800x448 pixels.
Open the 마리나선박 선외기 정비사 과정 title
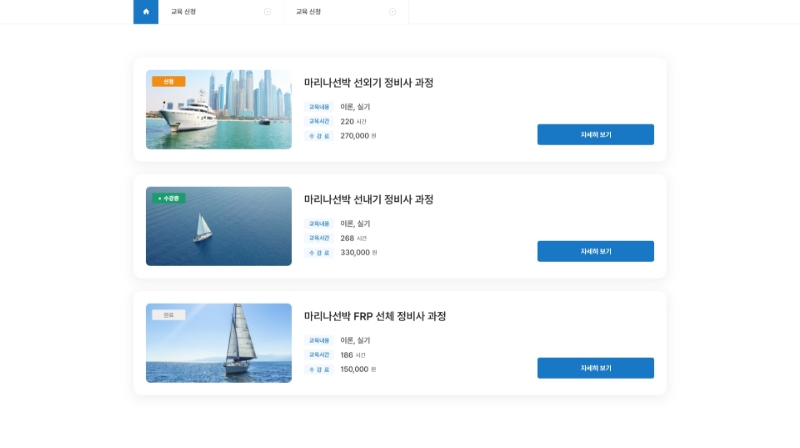point(368,83)
